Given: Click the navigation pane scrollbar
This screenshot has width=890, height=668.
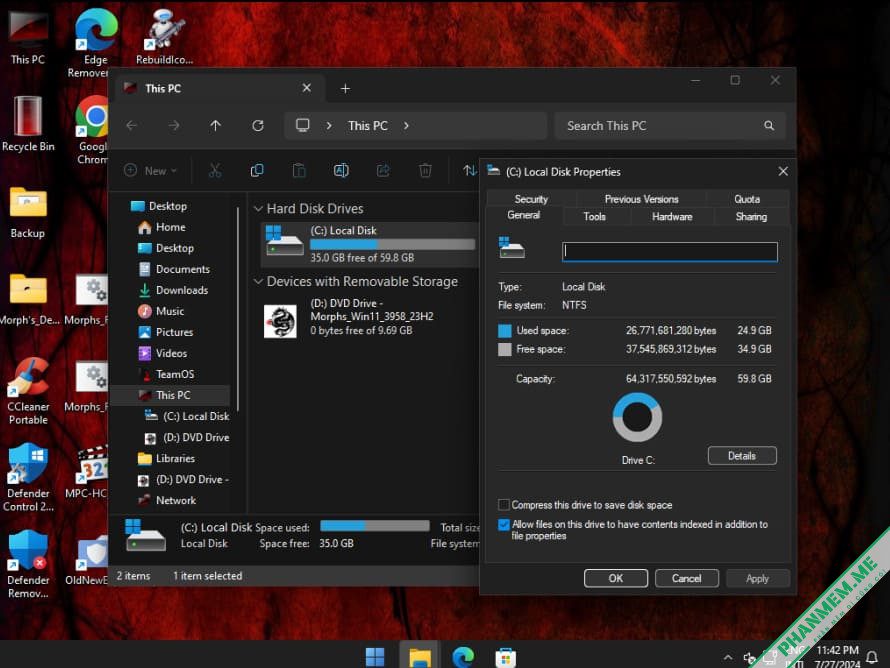Looking at the screenshot, I should coord(238,309).
